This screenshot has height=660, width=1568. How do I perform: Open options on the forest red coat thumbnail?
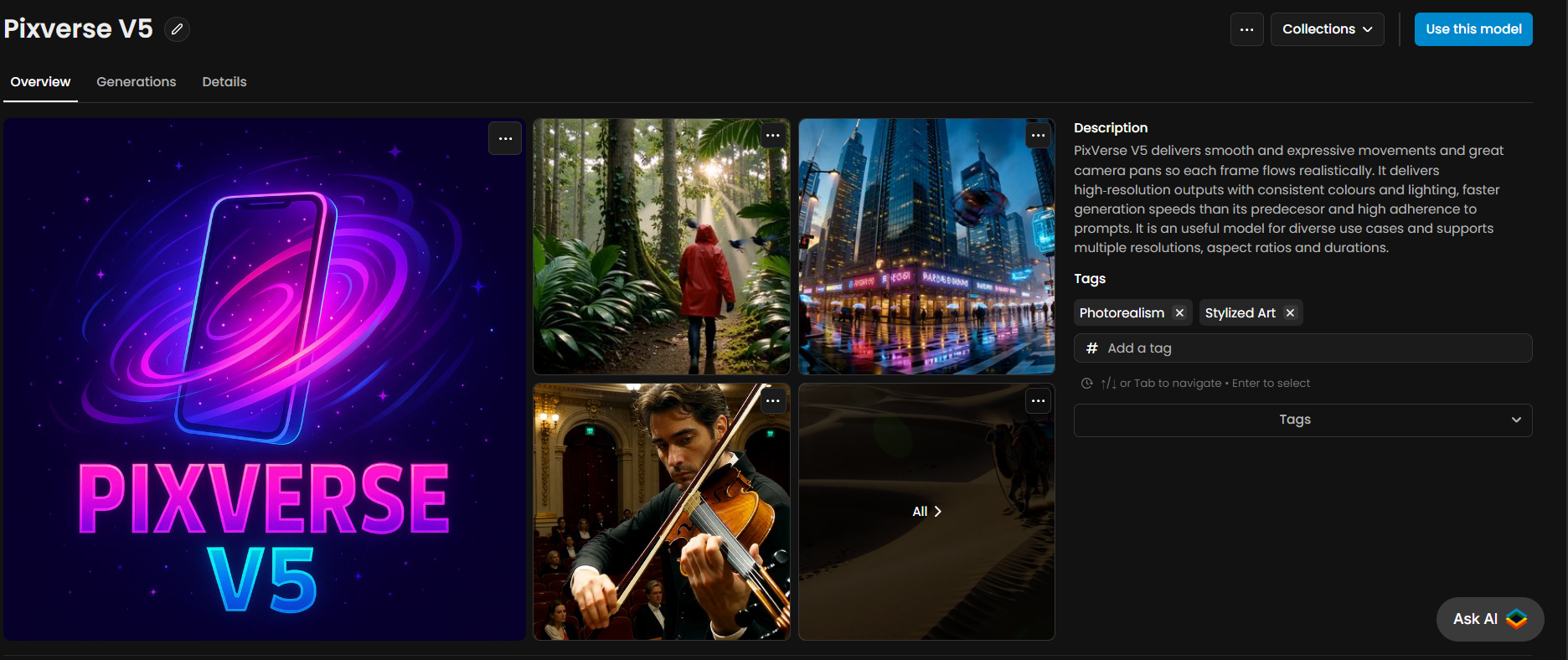tap(772, 136)
